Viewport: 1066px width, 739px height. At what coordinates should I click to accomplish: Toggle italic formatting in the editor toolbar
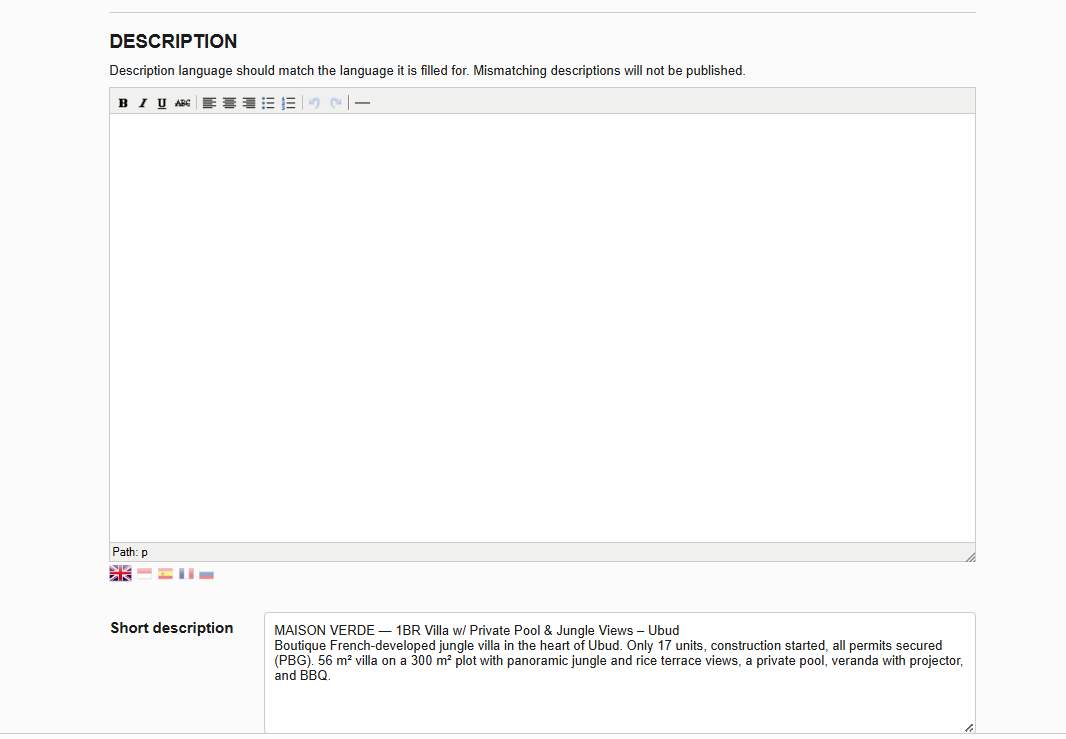143,103
